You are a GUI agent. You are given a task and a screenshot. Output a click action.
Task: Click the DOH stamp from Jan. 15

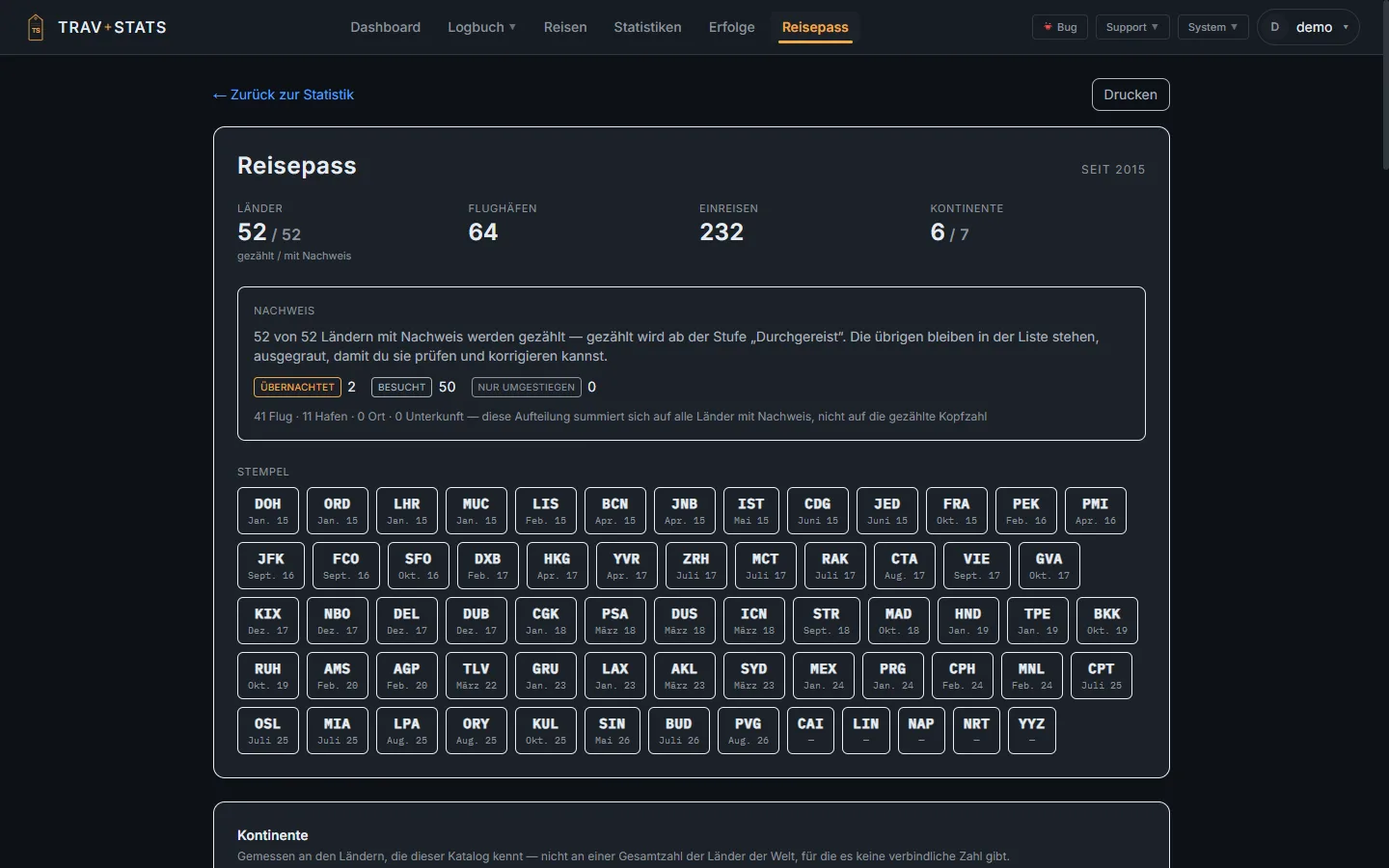tap(268, 510)
